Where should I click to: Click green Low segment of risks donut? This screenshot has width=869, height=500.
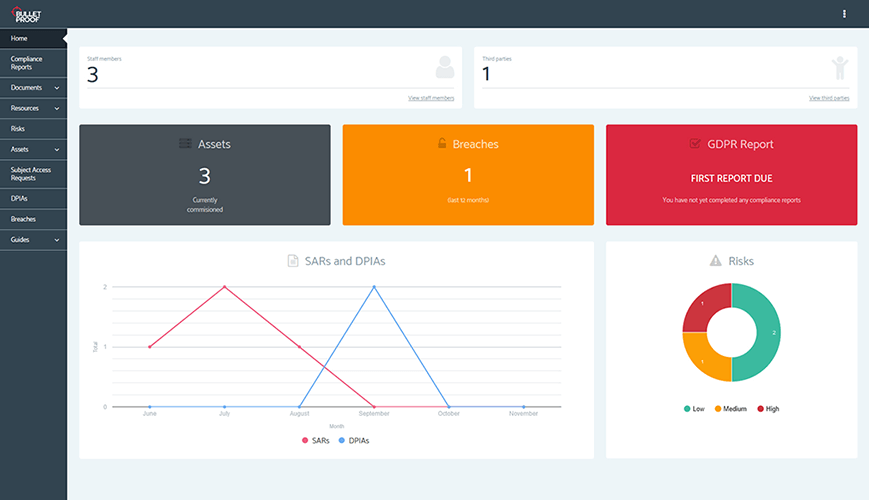point(768,333)
